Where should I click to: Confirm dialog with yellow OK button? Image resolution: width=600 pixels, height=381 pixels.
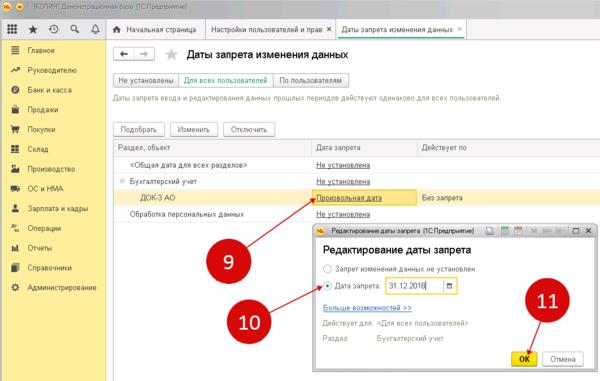524,359
